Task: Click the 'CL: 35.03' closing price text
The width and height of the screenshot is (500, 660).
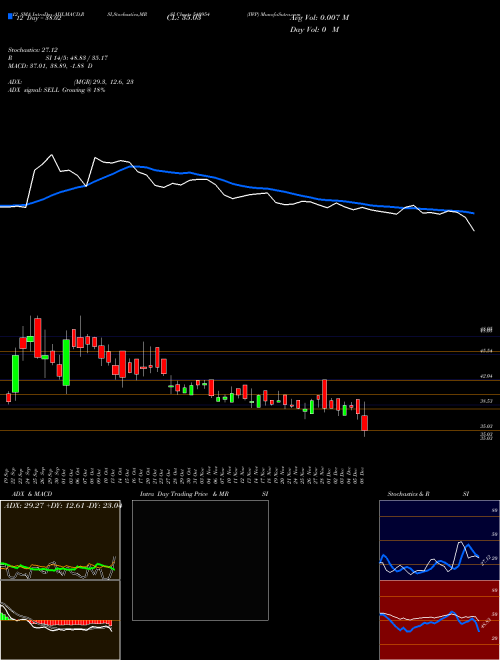Action: tap(184, 19)
